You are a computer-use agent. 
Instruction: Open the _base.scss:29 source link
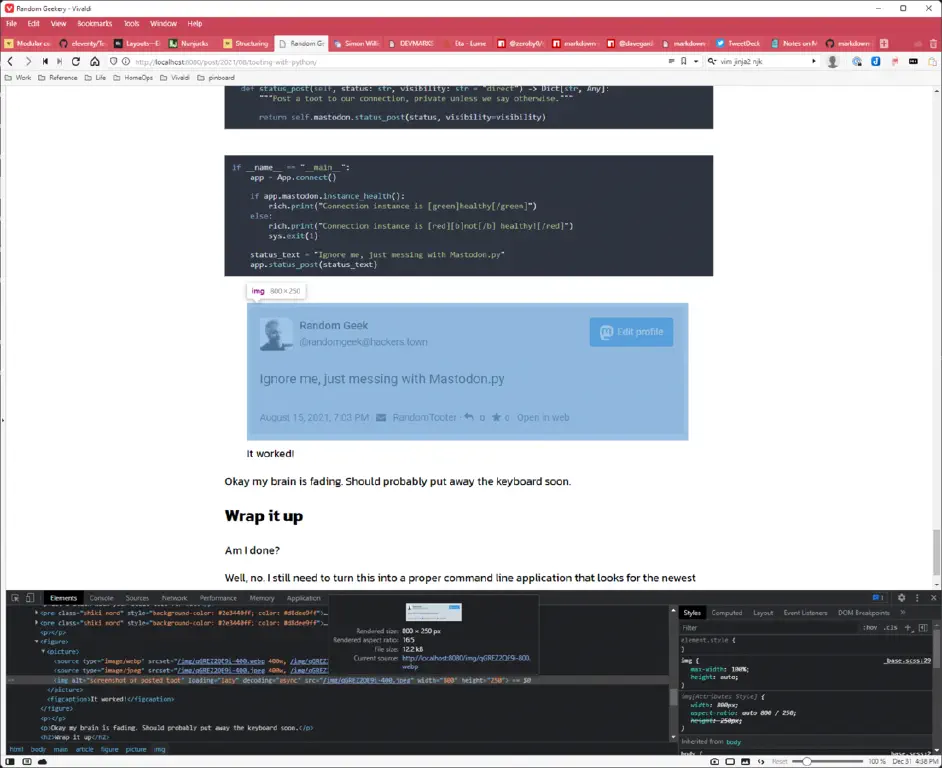(908, 660)
